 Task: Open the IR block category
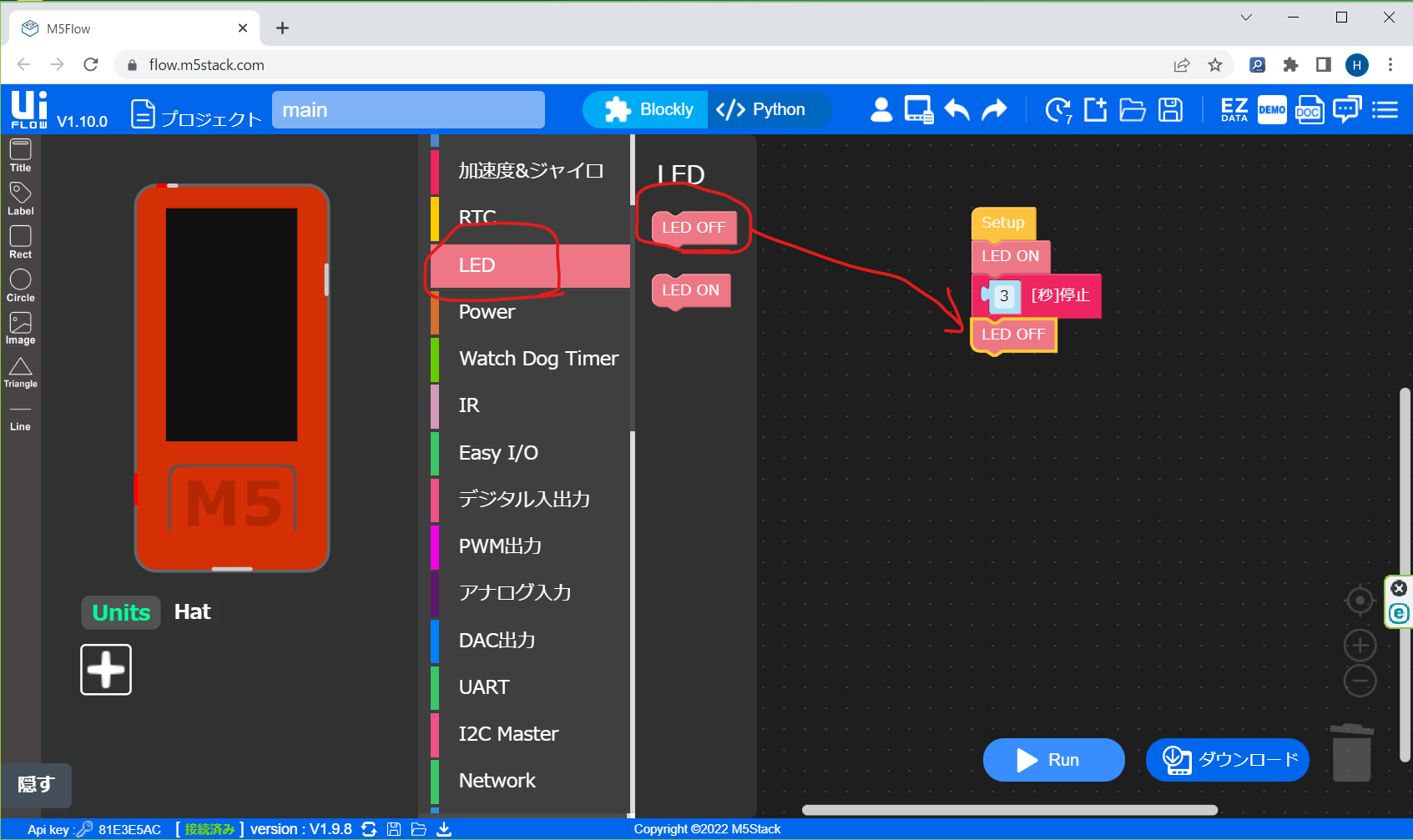[x=531, y=405]
